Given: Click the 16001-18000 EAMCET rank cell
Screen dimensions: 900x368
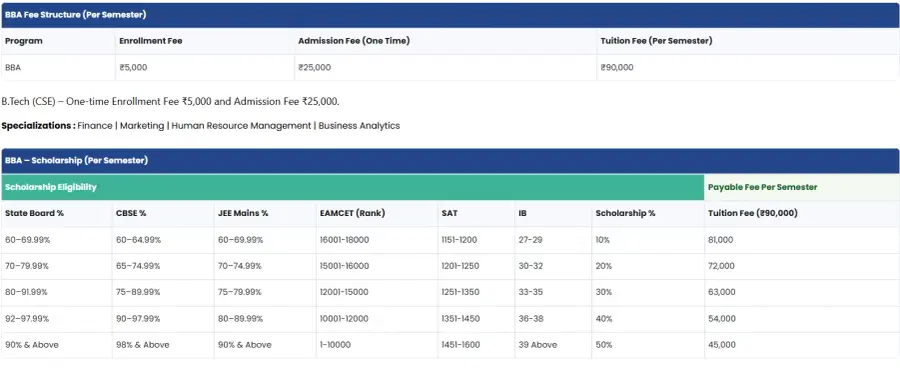Looking at the screenshot, I should (377, 240).
